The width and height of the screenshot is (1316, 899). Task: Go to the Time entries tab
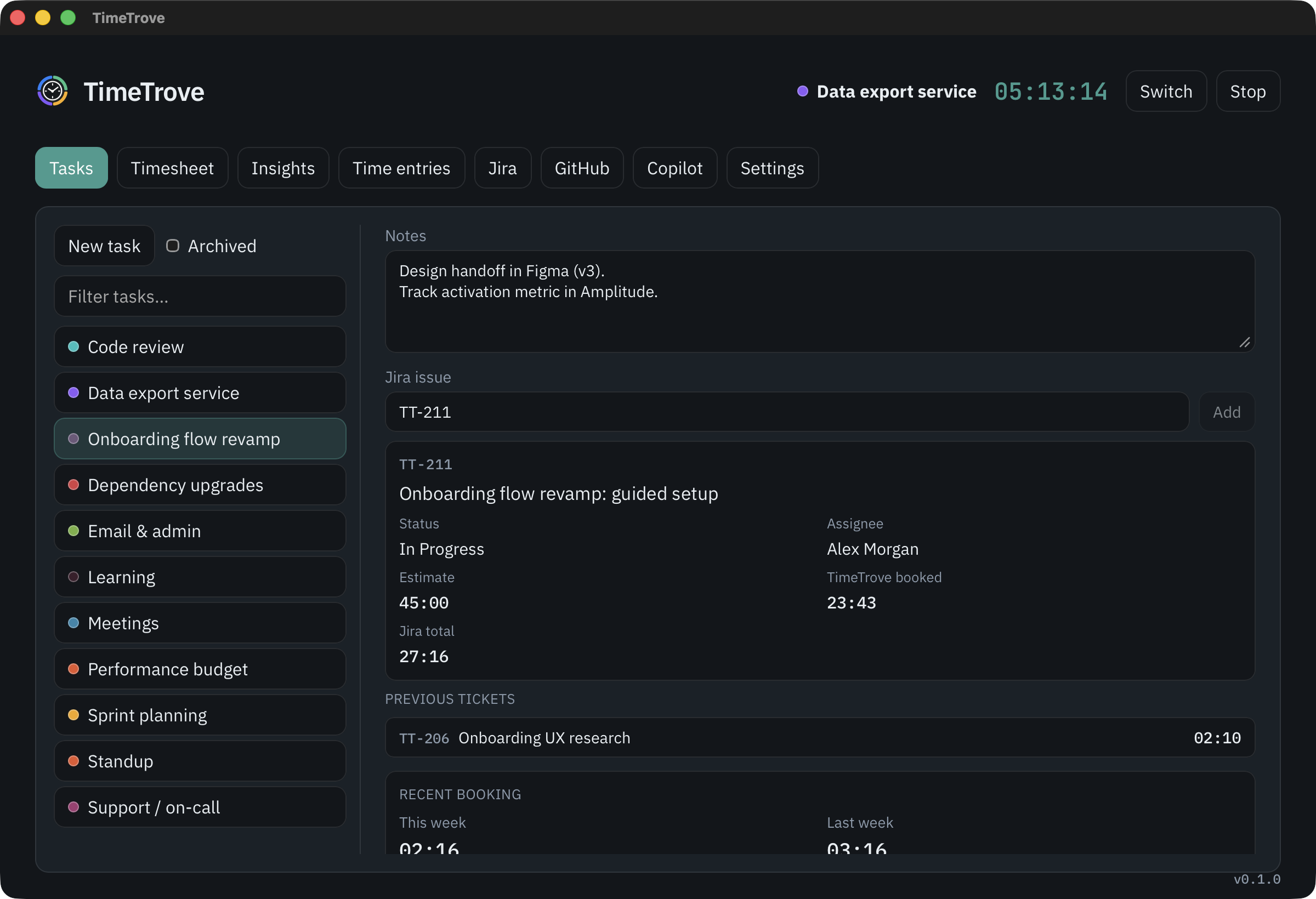401,168
